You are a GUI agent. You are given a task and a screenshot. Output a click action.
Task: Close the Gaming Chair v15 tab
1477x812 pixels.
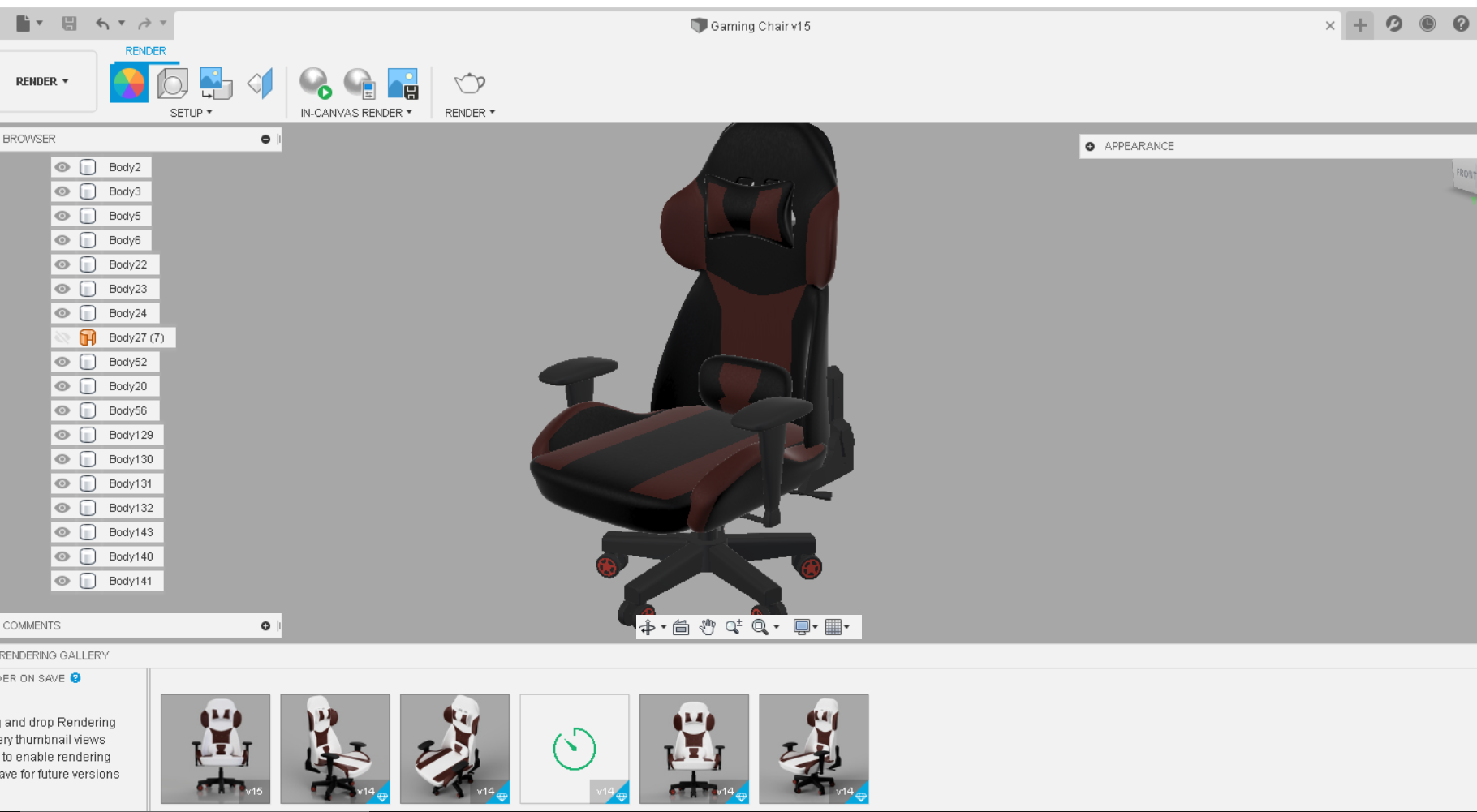[1330, 25]
